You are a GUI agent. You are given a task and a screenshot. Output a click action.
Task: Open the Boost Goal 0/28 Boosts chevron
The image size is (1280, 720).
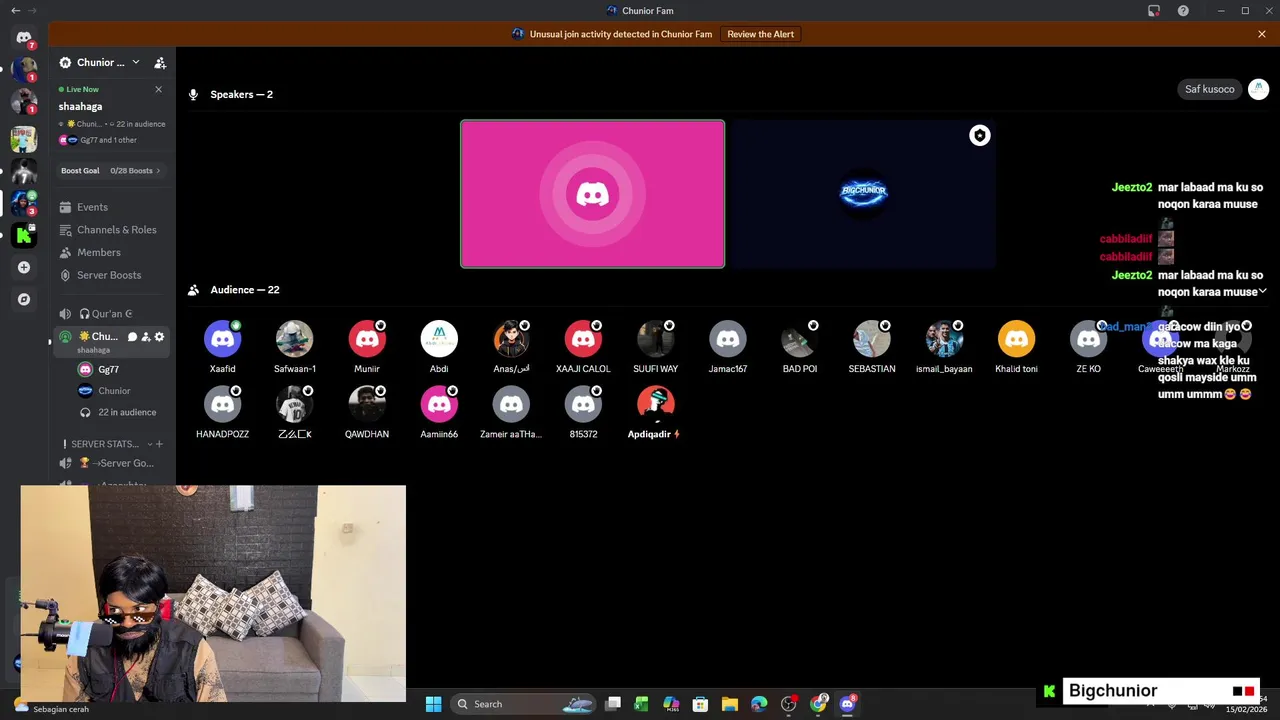click(x=158, y=171)
